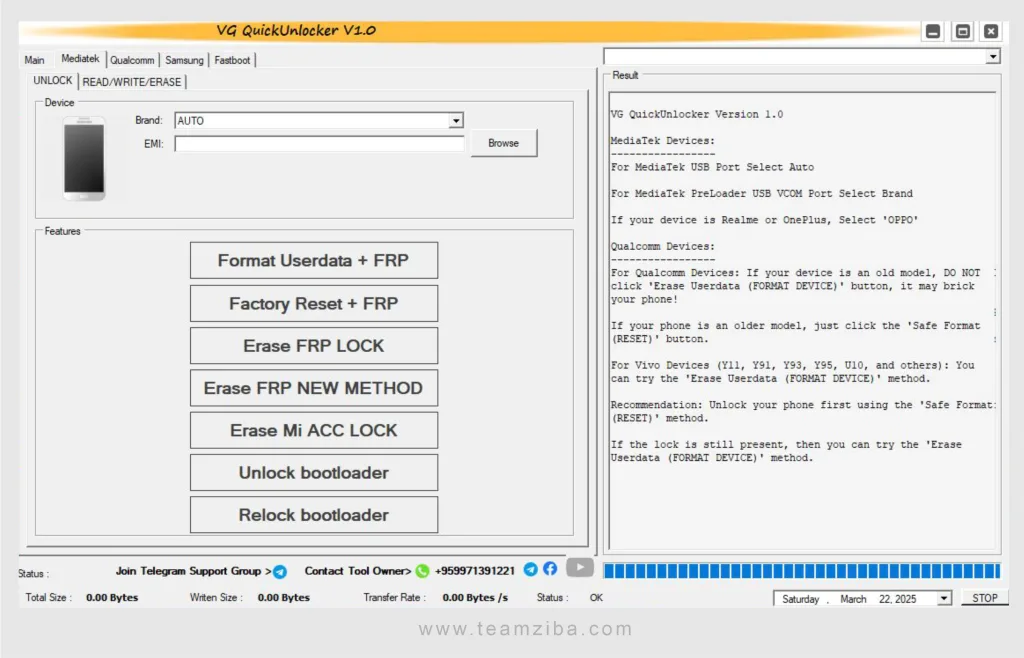This screenshot has height=658, width=1024.
Task: Click the STOP button
Action: tap(984, 598)
